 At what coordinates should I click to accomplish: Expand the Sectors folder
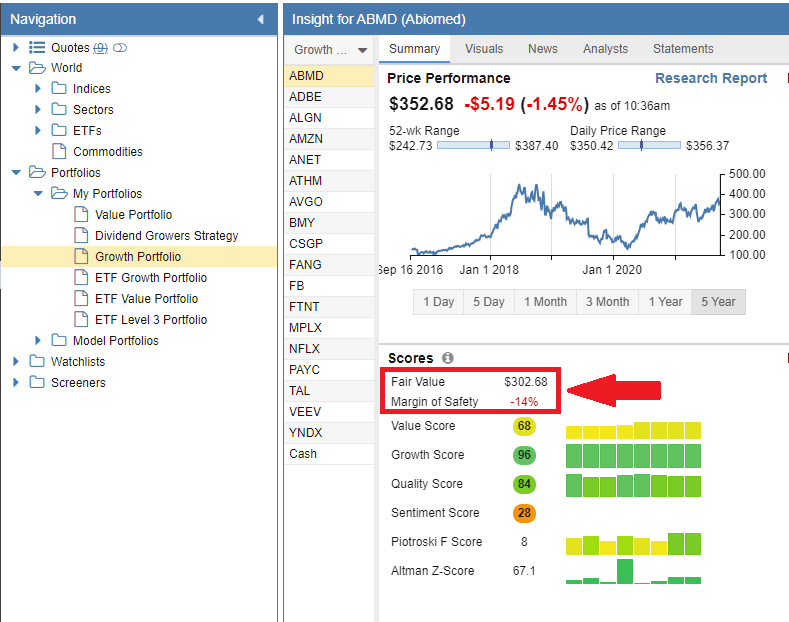[x=38, y=109]
